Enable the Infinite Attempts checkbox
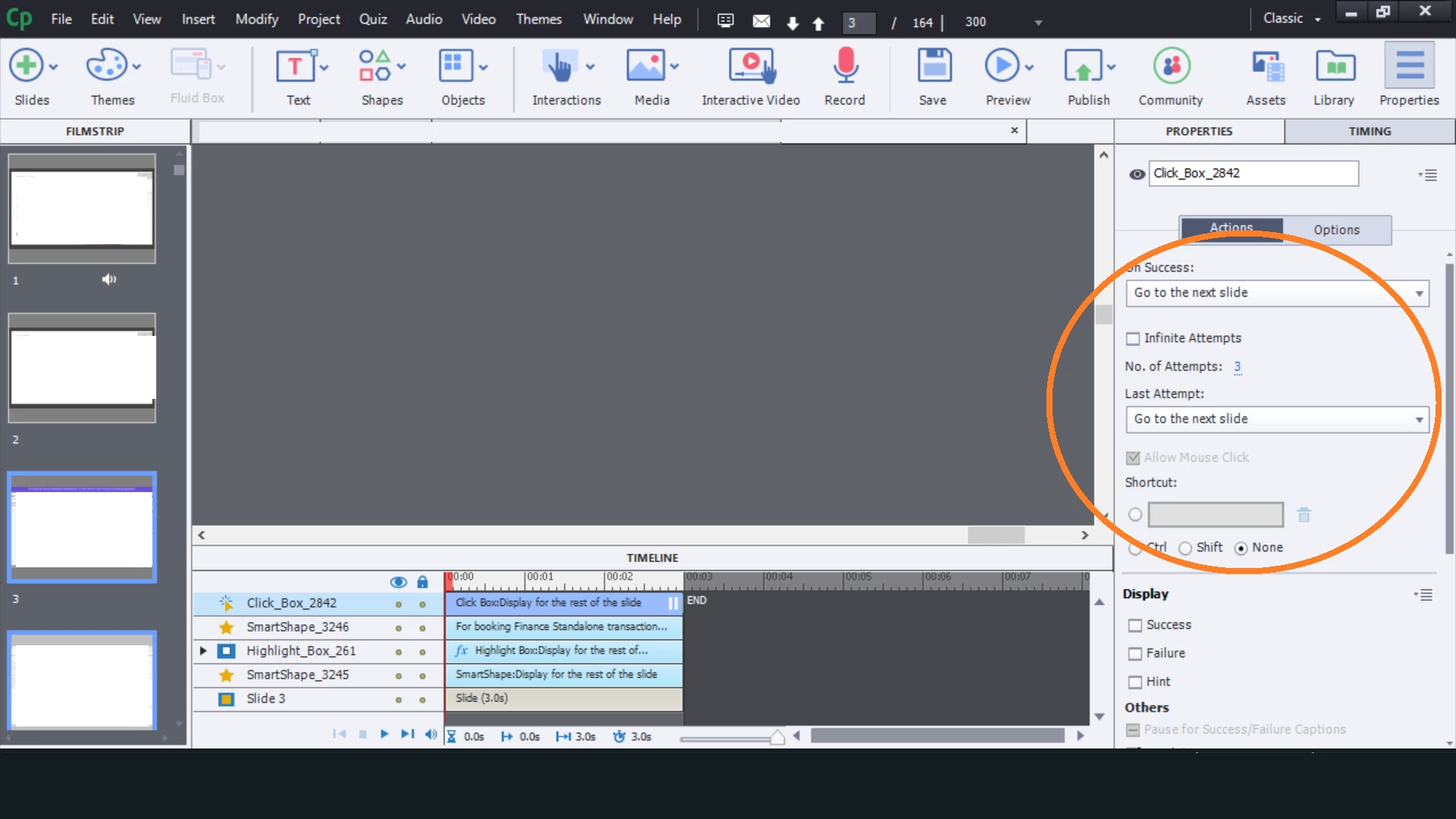 tap(1134, 338)
